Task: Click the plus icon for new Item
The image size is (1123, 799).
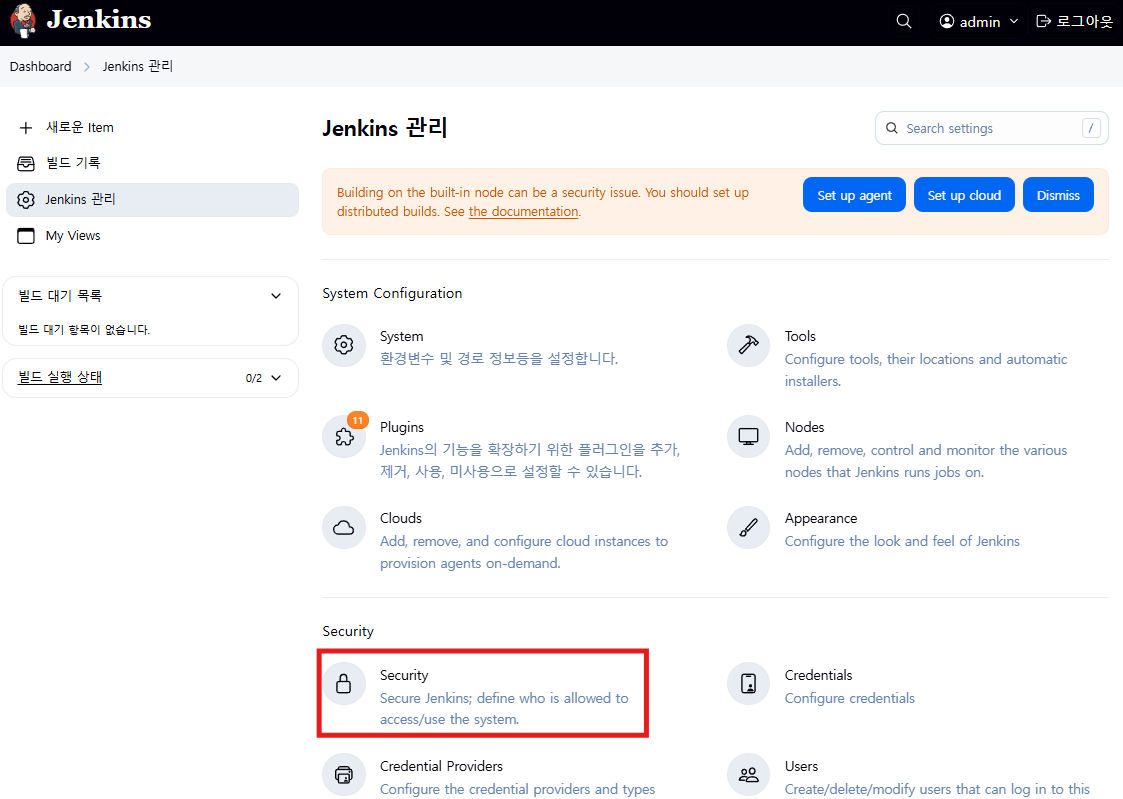Action: point(26,127)
